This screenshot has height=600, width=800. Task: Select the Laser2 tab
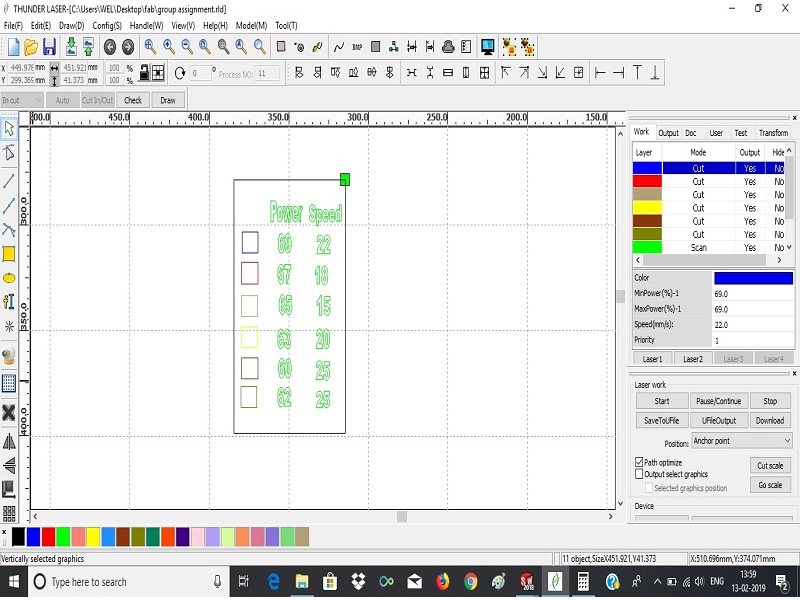pyautogui.click(x=693, y=359)
